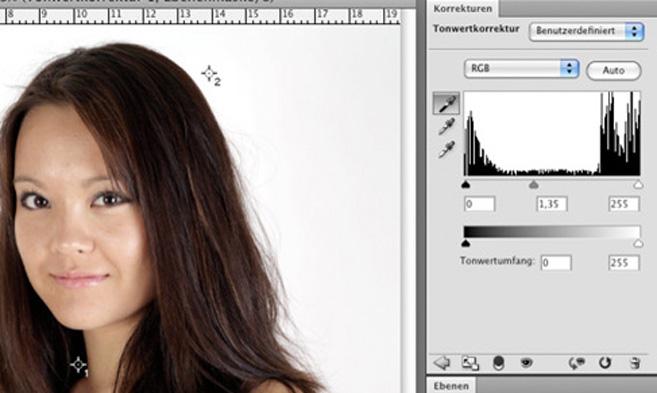Click the output levels gradient bar
This screenshot has height=393, width=657.
pos(552,232)
